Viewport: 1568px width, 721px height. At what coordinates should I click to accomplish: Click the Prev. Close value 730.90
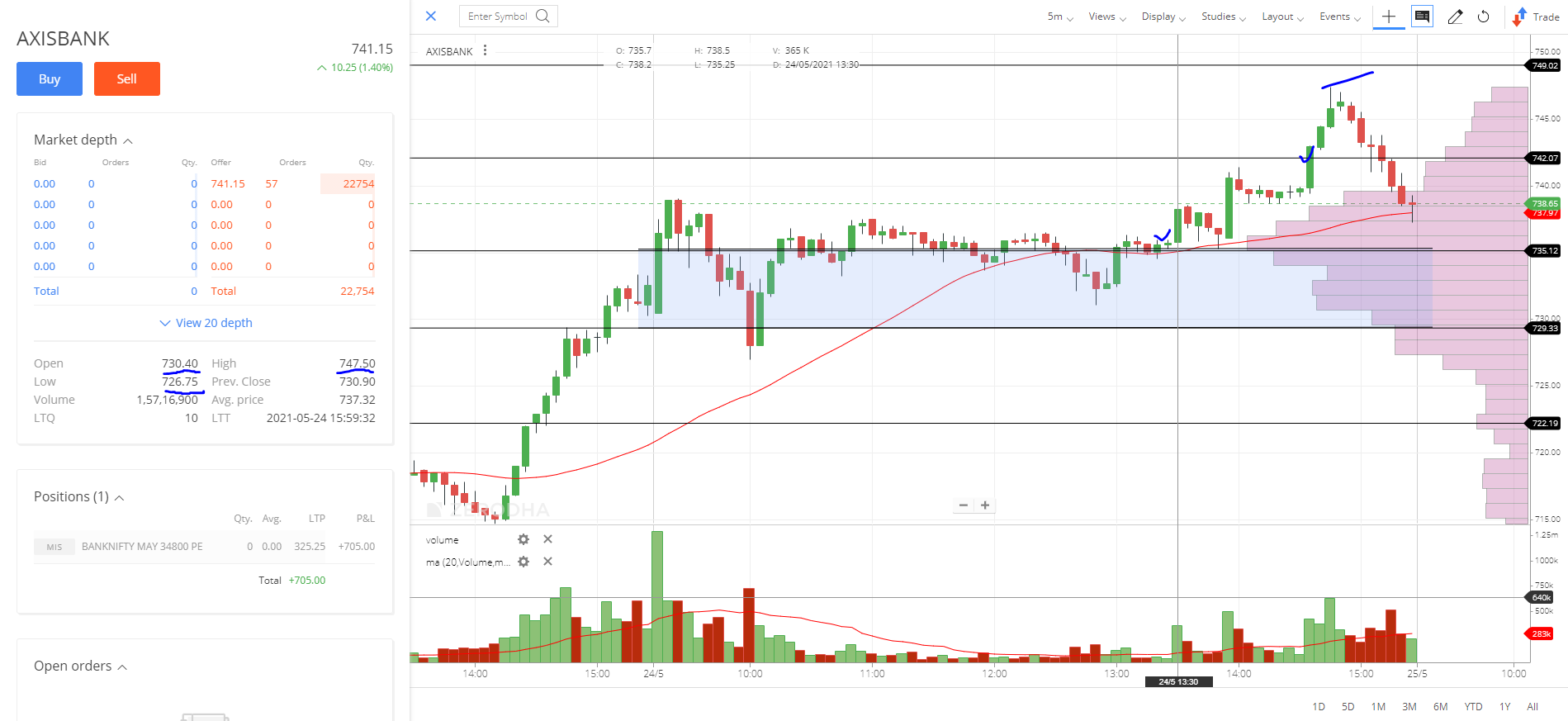pyautogui.click(x=357, y=382)
